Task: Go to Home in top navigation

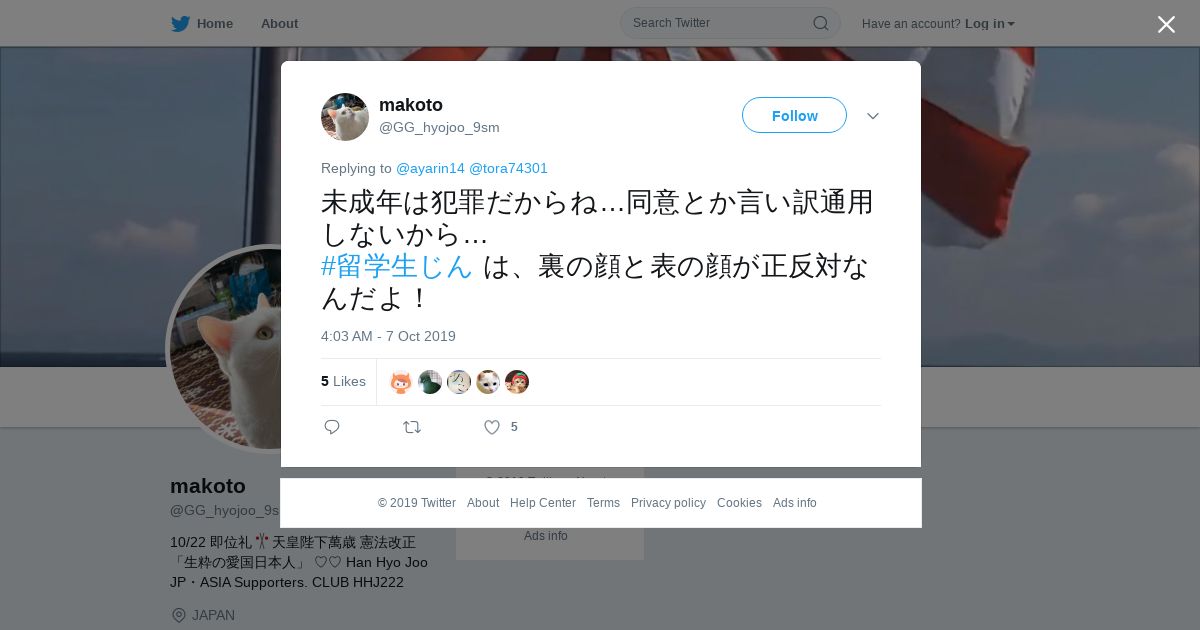Action: [x=215, y=23]
